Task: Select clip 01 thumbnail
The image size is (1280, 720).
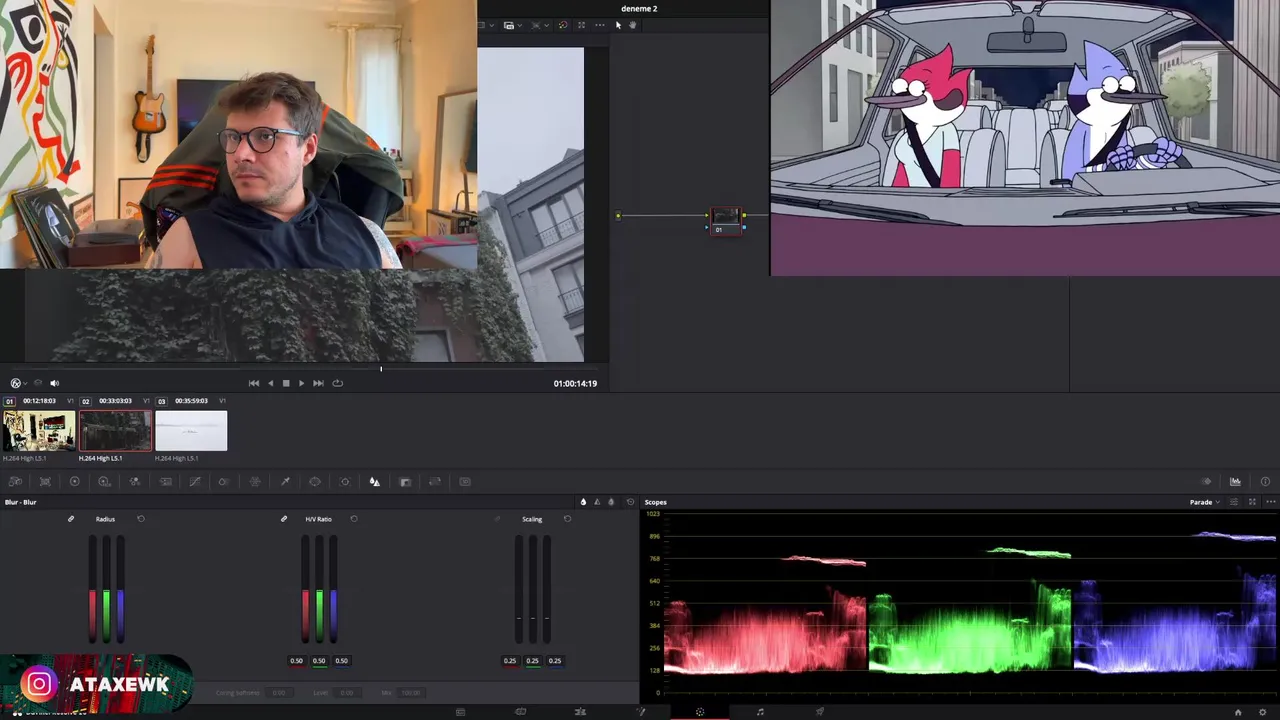Action: pos(38,431)
